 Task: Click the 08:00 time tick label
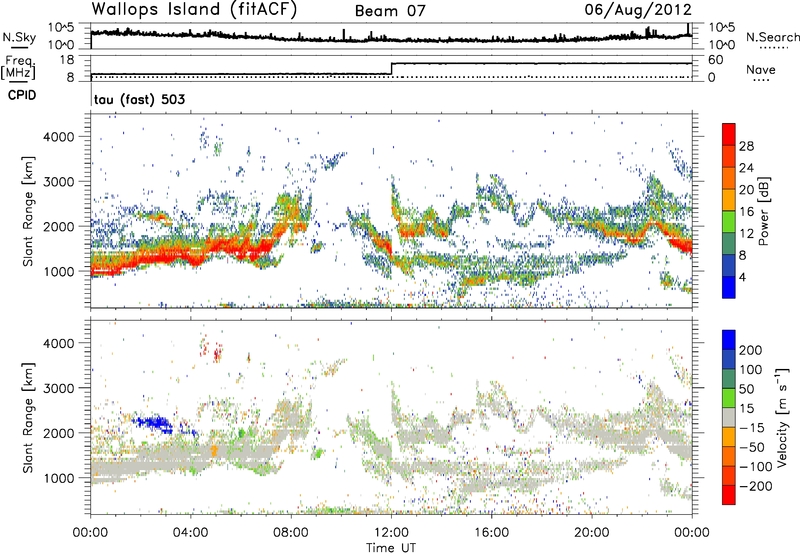291,533
